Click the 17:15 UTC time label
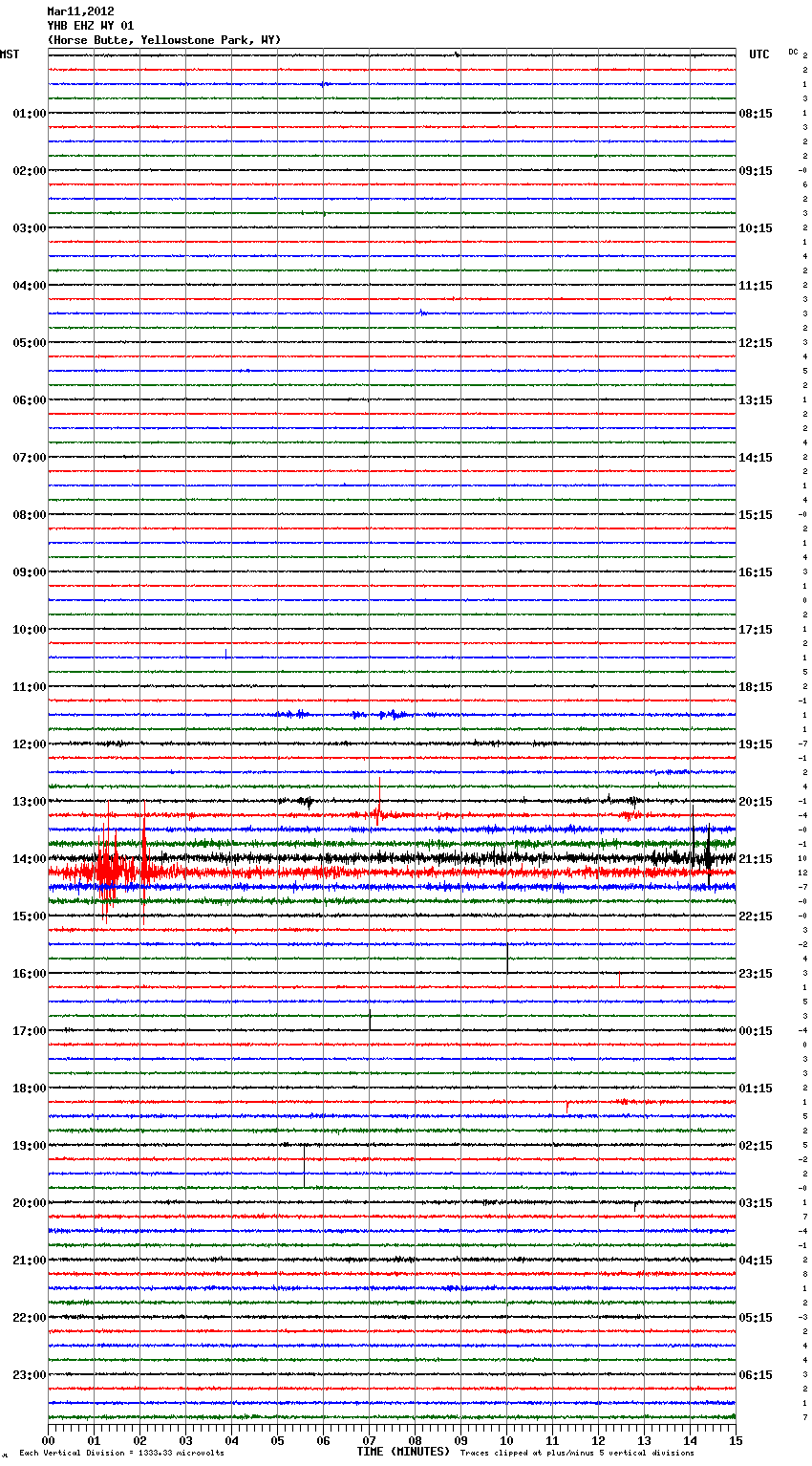The height and width of the screenshot is (1466, 812). [x=756, y=630]
